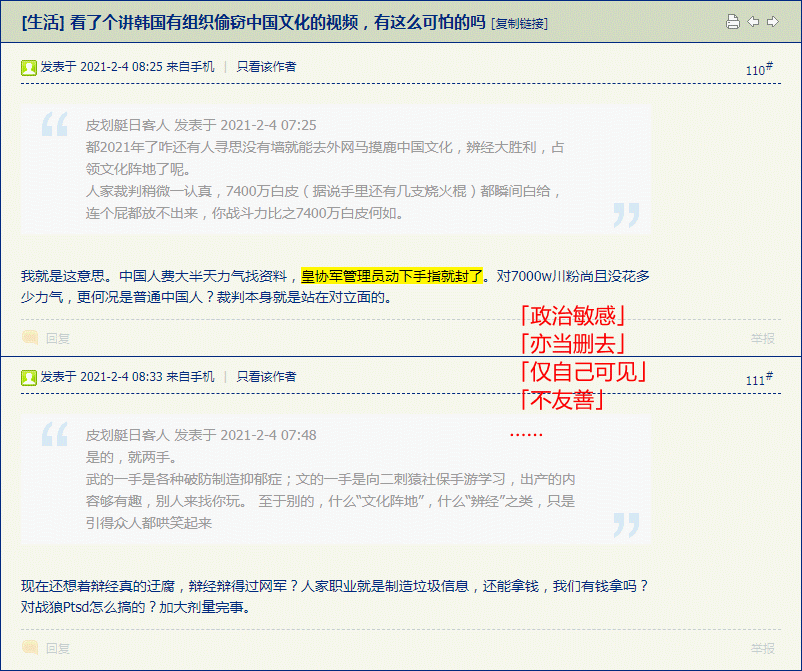Click 回复 under post 111
Image resolution: width=802 pixels, height=671 pixels.
click(57, 648)
